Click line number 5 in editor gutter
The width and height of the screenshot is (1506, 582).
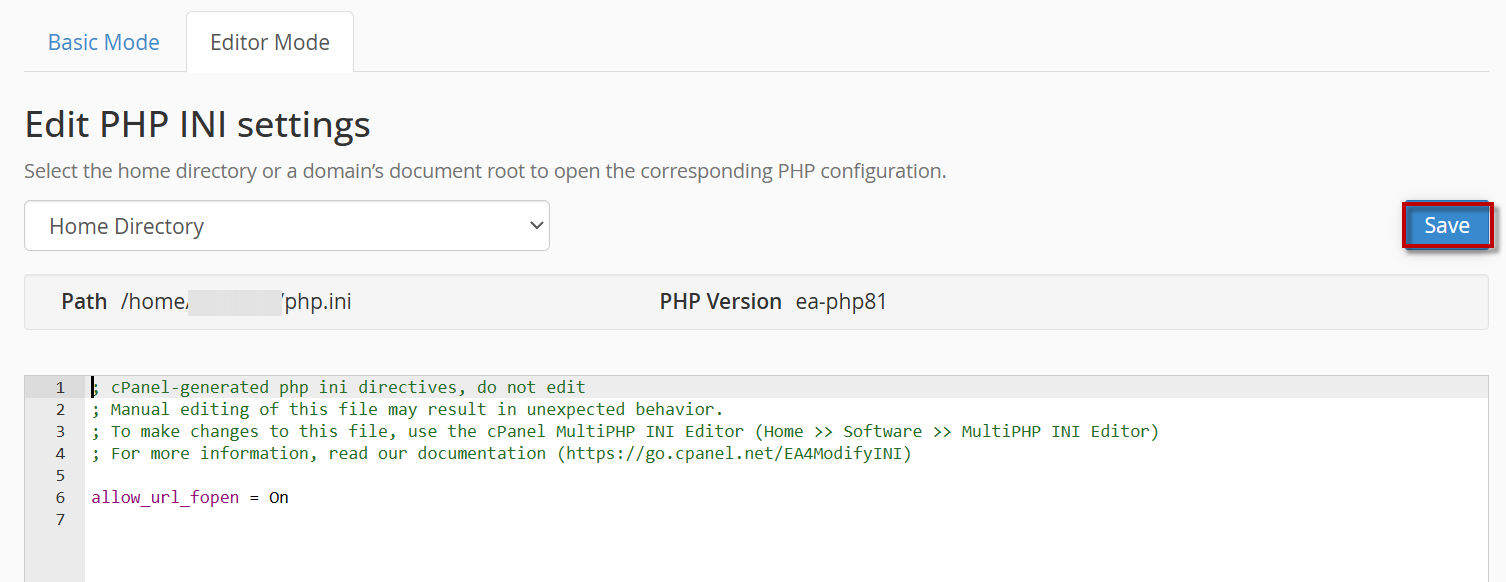pos(60,475)
